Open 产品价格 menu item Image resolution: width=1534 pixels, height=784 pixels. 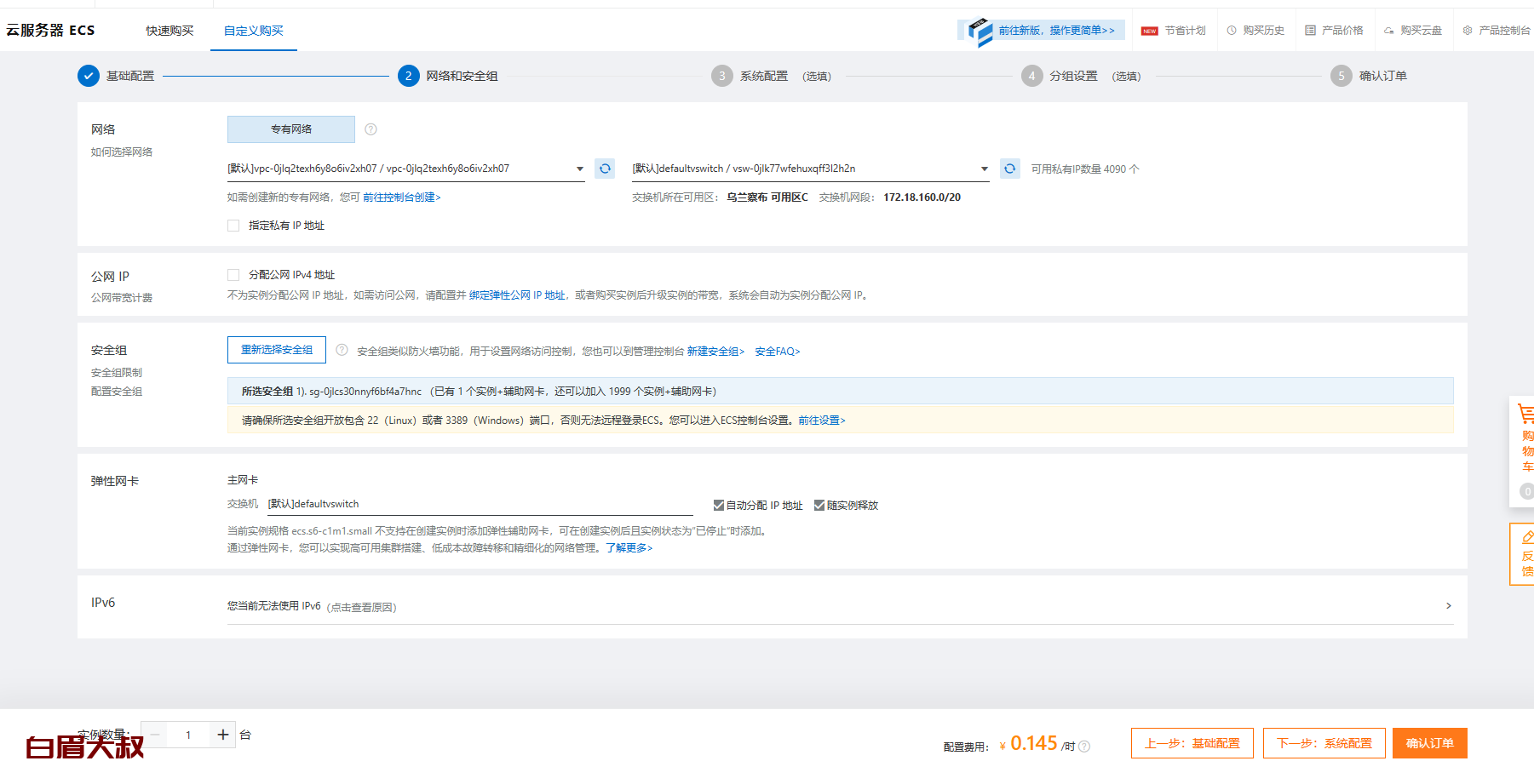coord(1342,31)
